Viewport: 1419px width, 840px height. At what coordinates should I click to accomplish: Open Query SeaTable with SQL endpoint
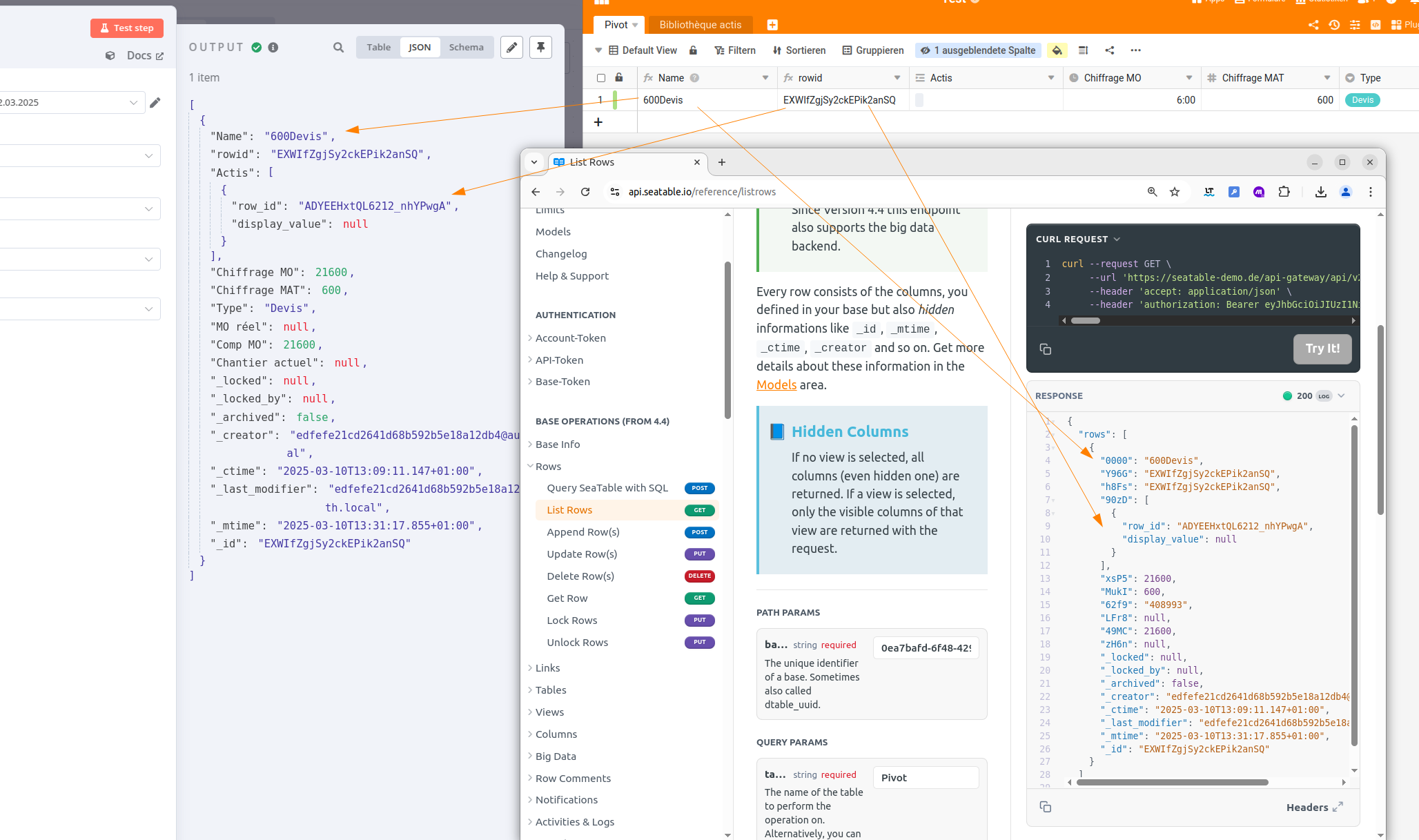tap(626, 488)
